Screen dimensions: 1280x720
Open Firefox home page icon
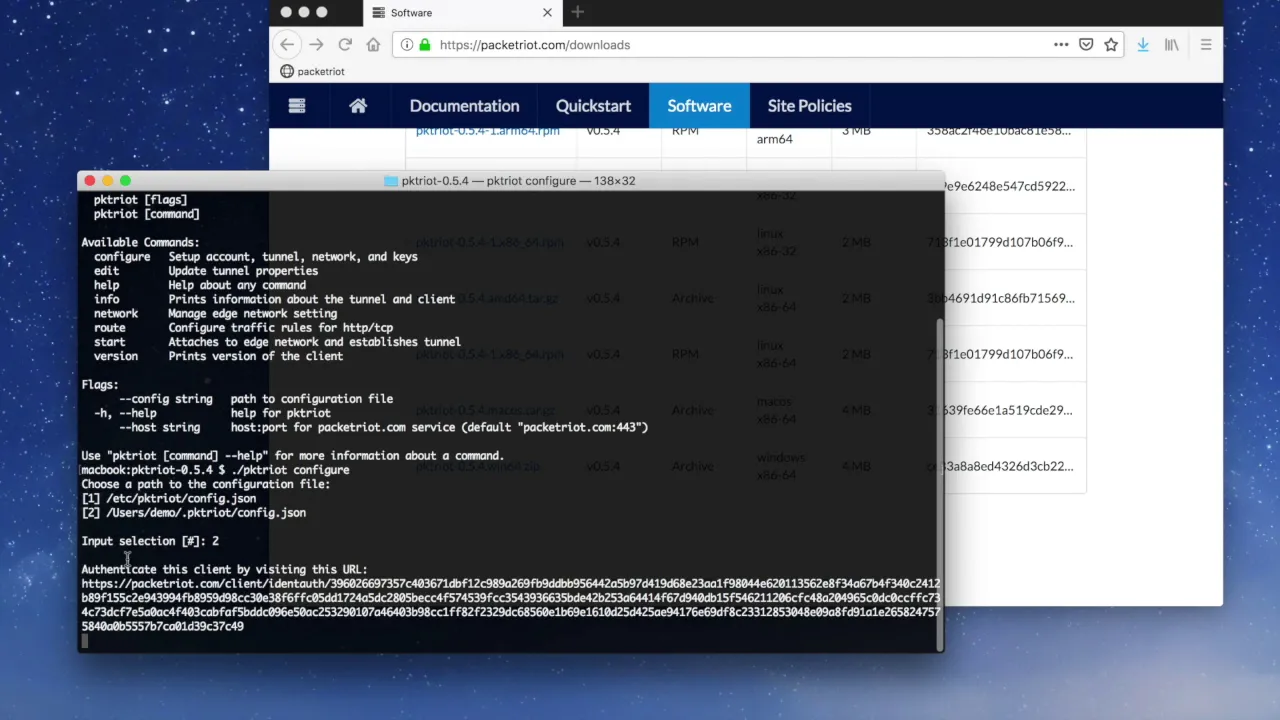(373, 45)
